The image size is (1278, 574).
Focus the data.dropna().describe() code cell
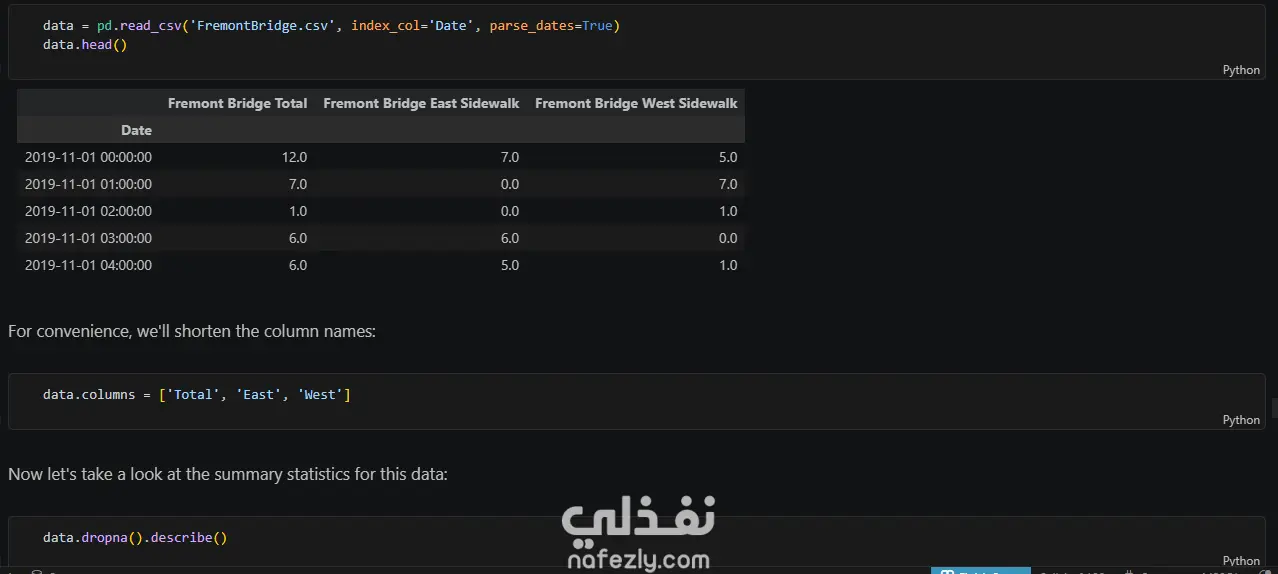click(636, 544)
